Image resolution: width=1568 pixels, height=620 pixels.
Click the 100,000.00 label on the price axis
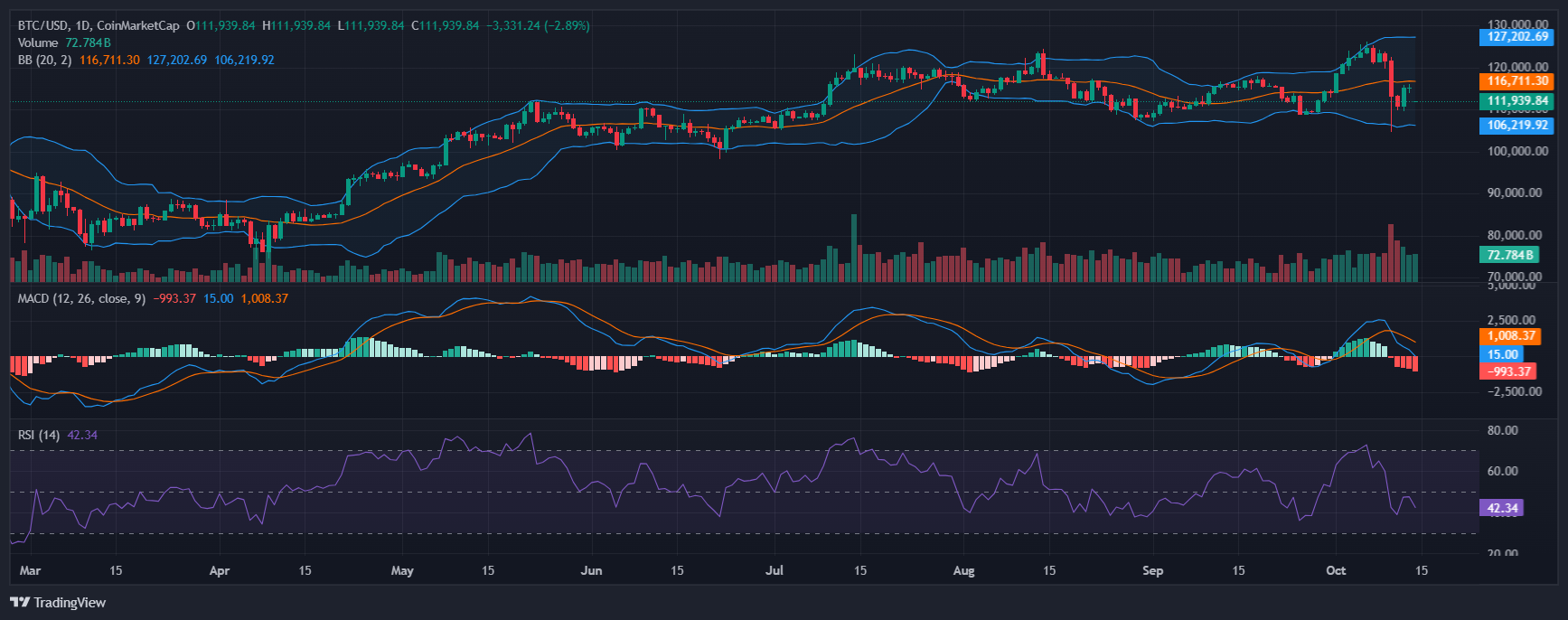pyautogui.click(x=1517, y=151)
